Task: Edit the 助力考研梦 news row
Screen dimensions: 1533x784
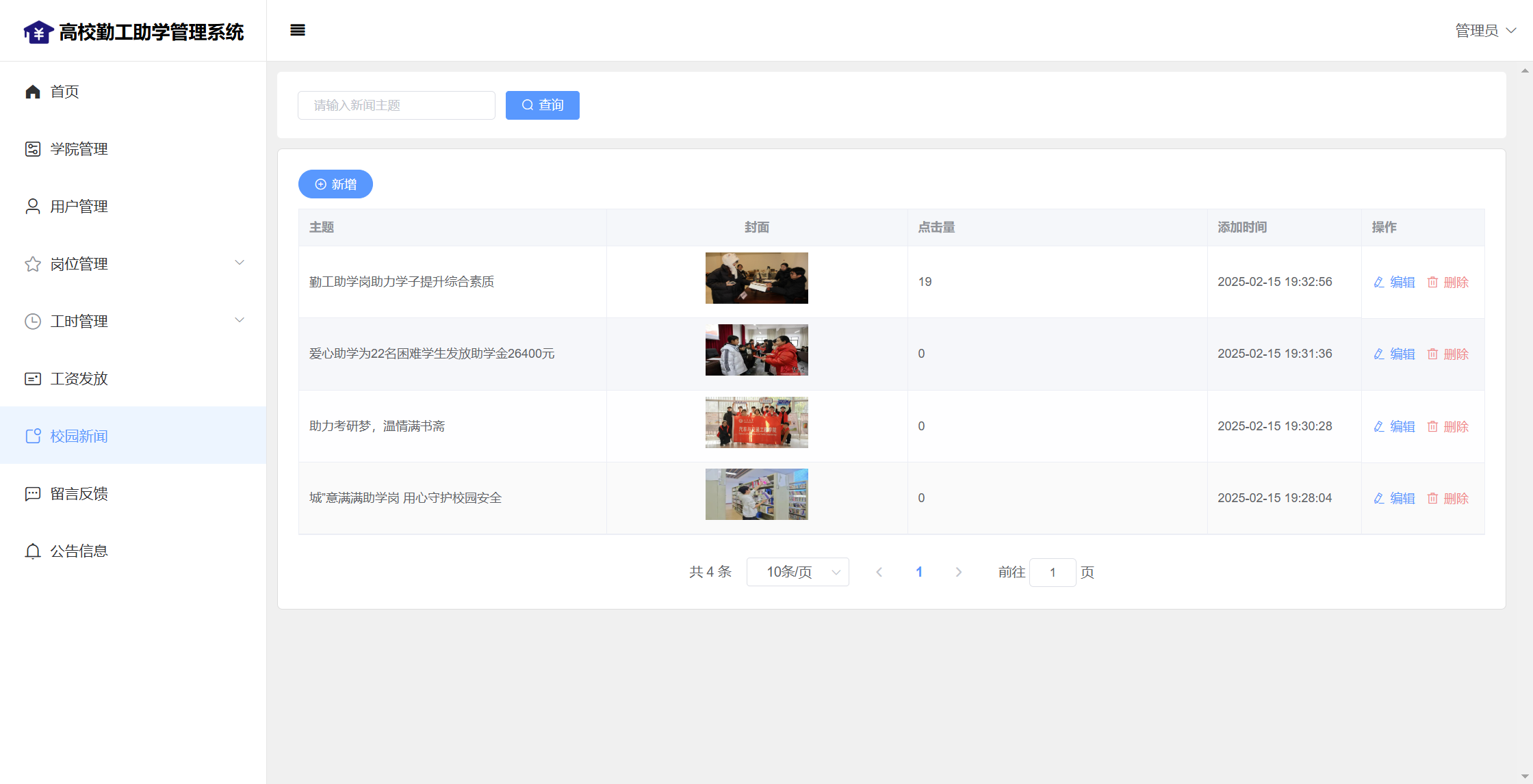Action: [1394, 426]
